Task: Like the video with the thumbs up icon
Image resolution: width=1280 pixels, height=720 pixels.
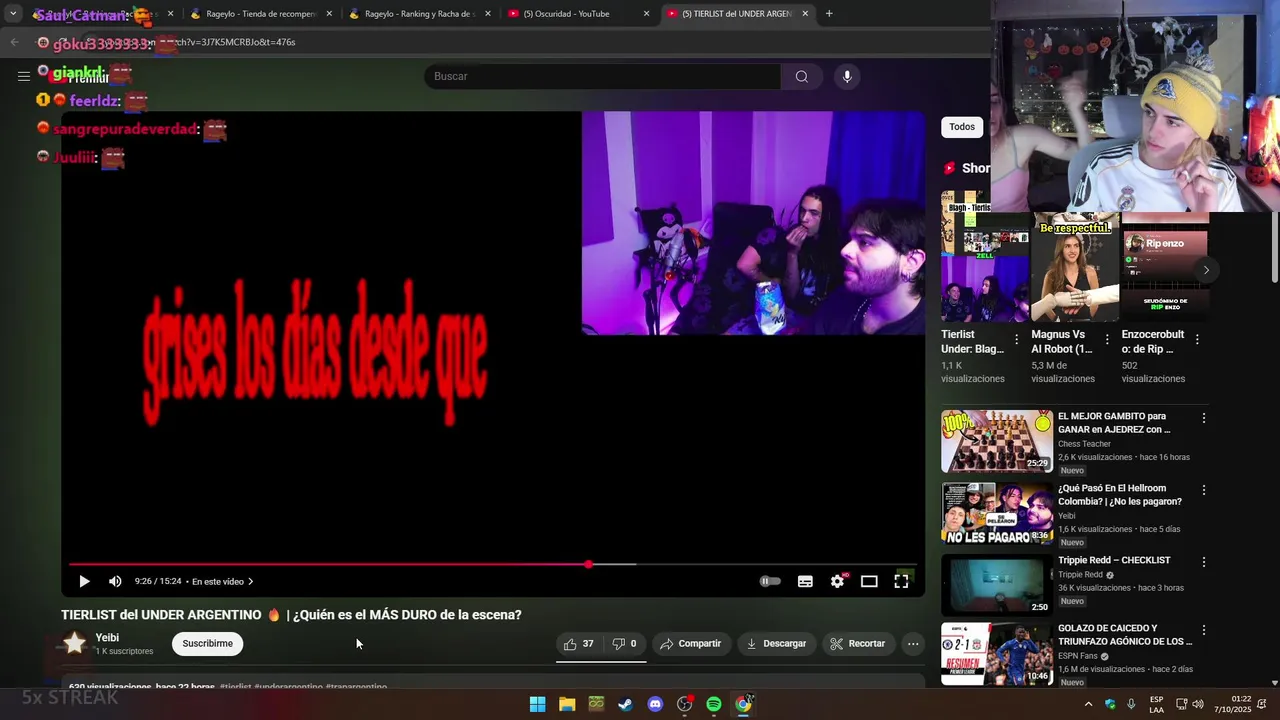Action: [x=578, y=644]
